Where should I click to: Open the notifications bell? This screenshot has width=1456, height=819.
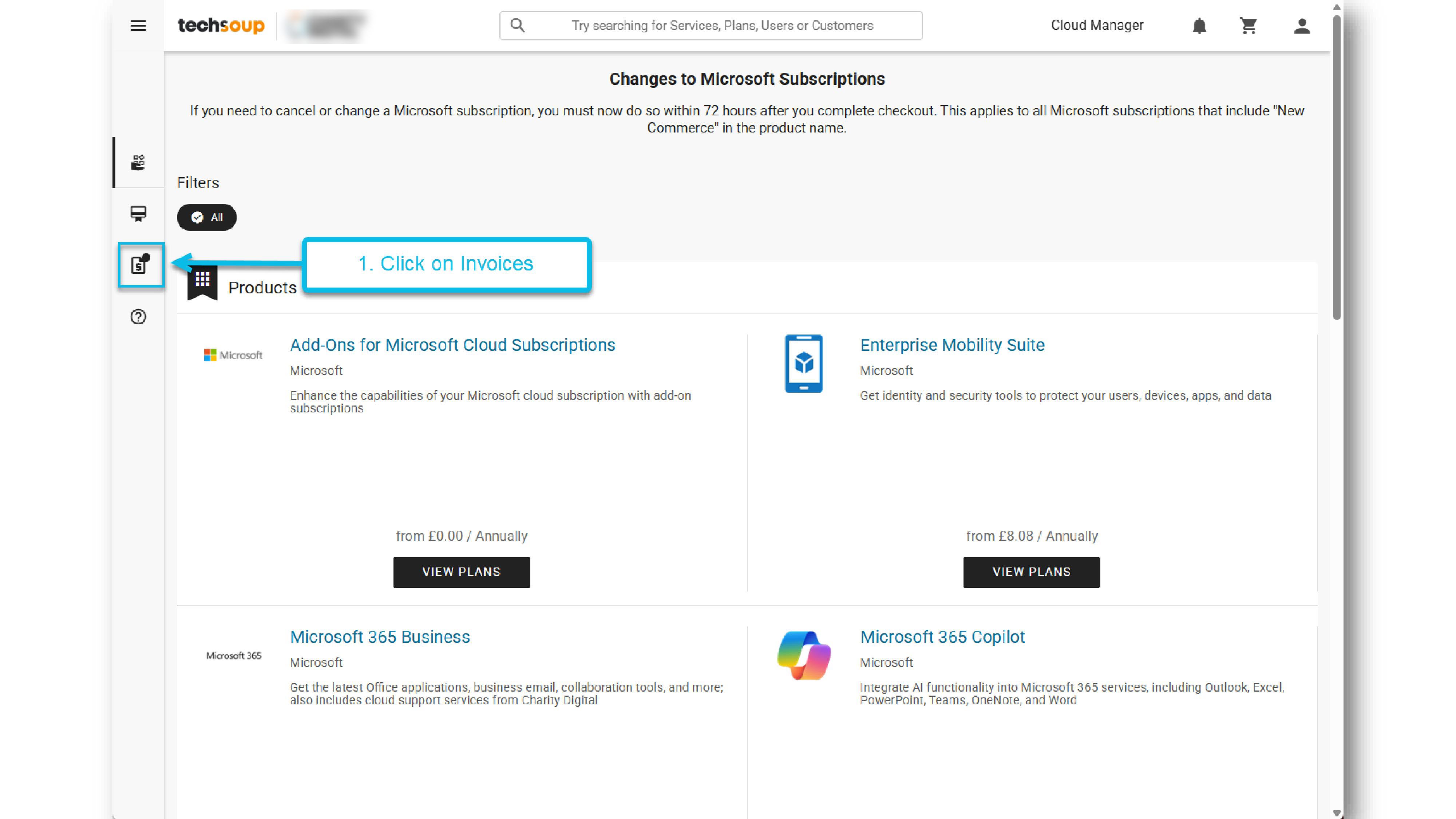coord(1199,25)
